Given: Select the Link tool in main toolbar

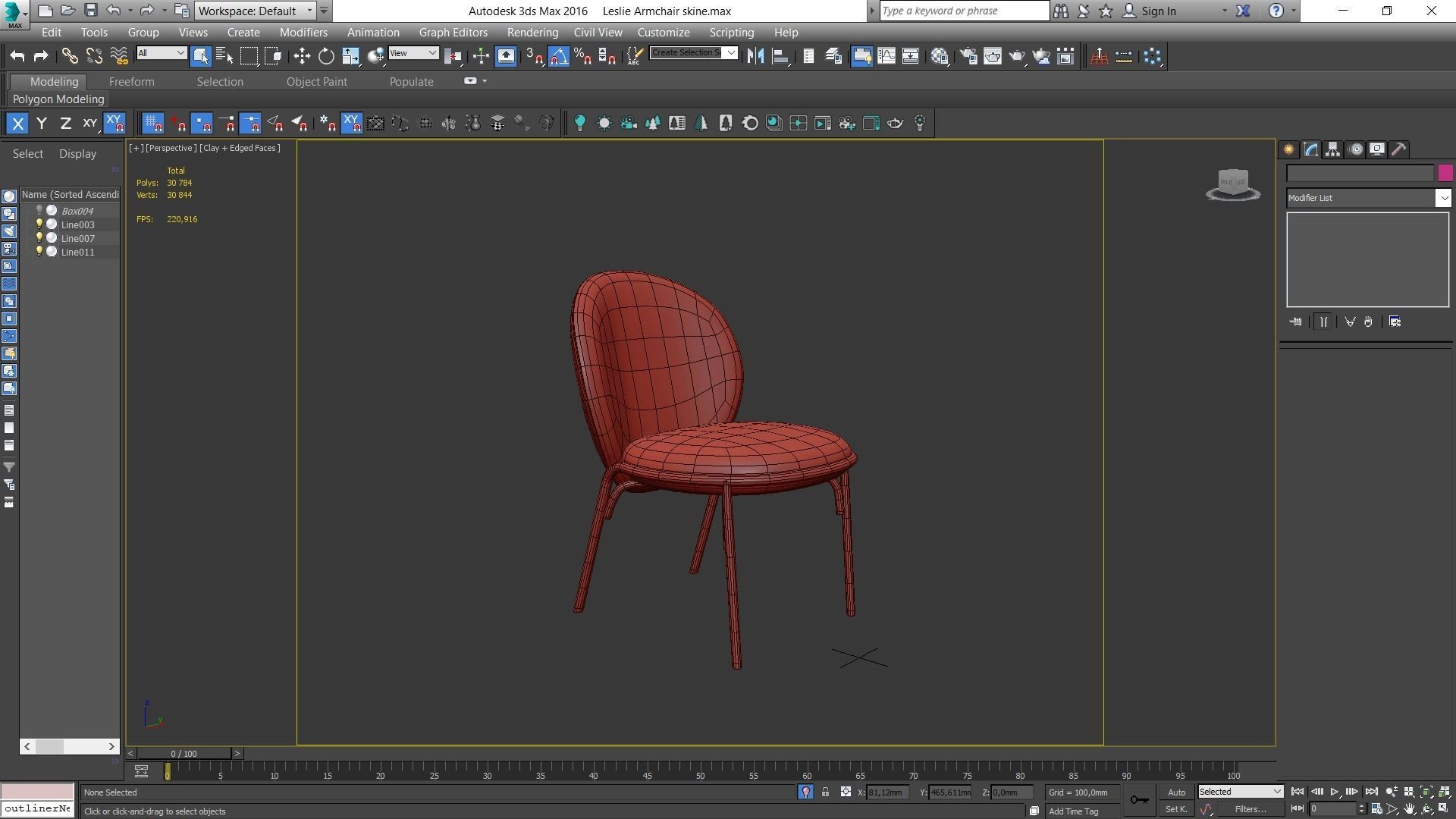Looking at the screenshot, I should [70, 56].
